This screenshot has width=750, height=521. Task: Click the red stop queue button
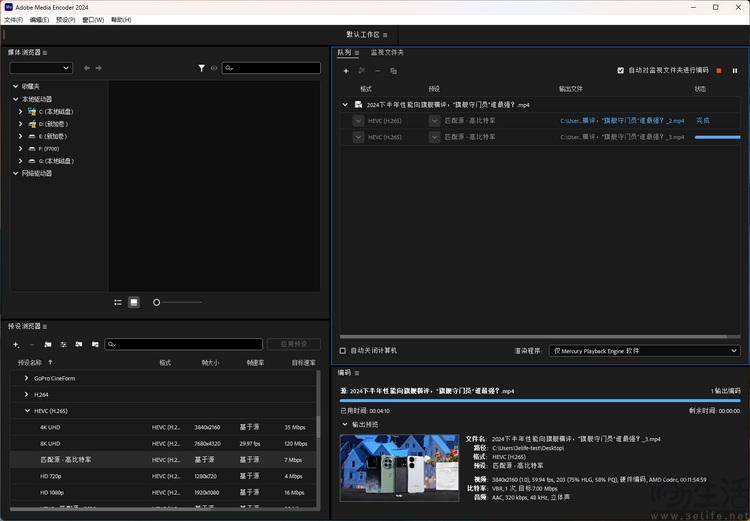click(718, 70)
